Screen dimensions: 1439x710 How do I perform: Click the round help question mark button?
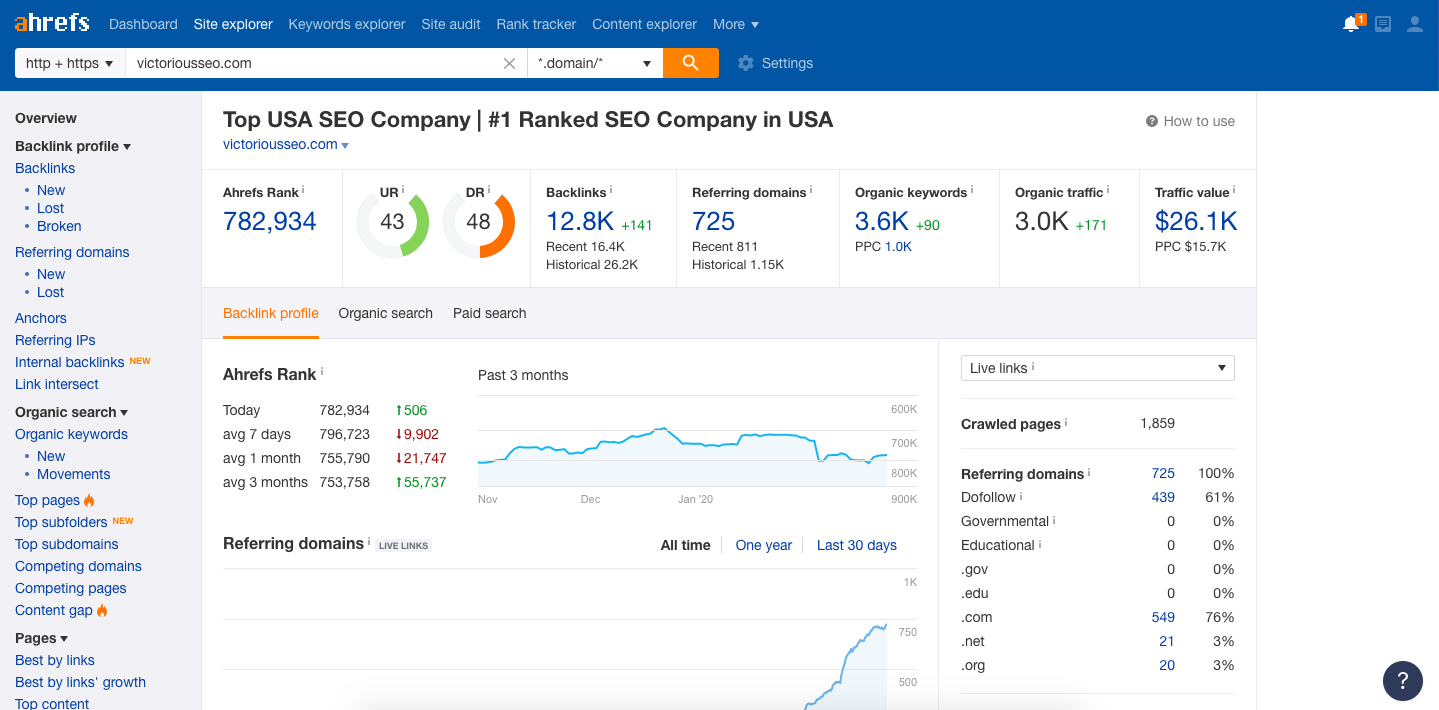(1402, 681)
